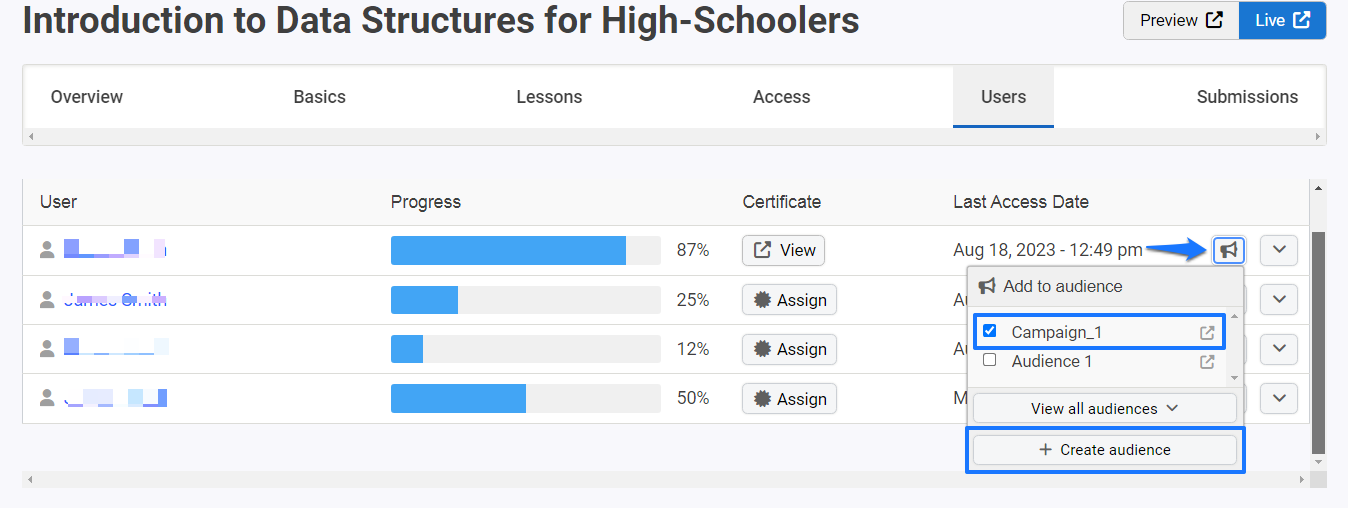
Task: Click the megaphone add-to-audience icon
Action: click(1229, 250)
